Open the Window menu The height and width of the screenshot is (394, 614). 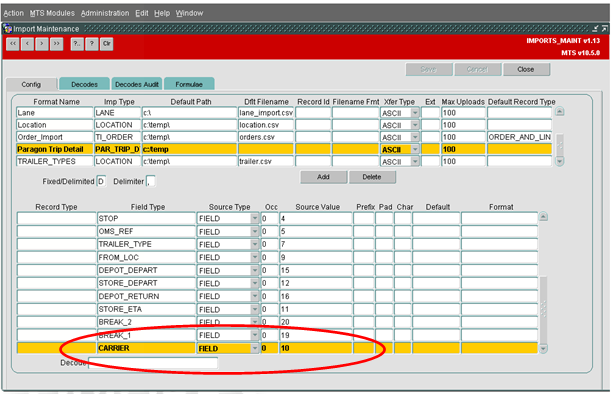pos(189,13)
